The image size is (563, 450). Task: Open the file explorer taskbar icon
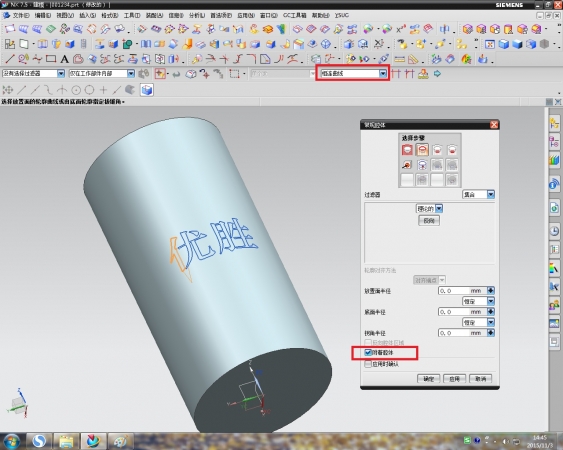[x=66, y=441]
